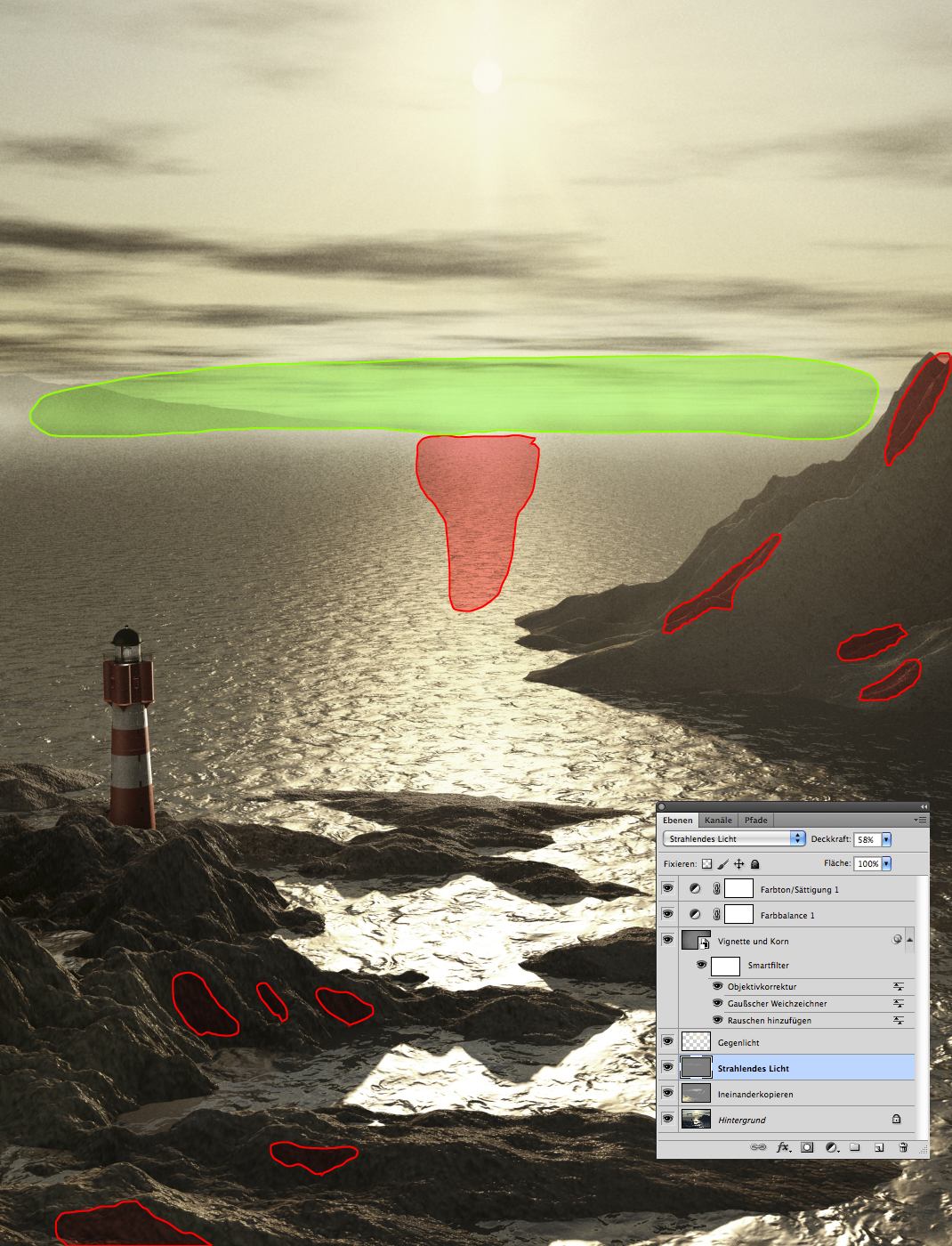Viewport: 952px width, 1246px height.
Task: Switch to the Kanäle tab
Action: pos(718,820)
